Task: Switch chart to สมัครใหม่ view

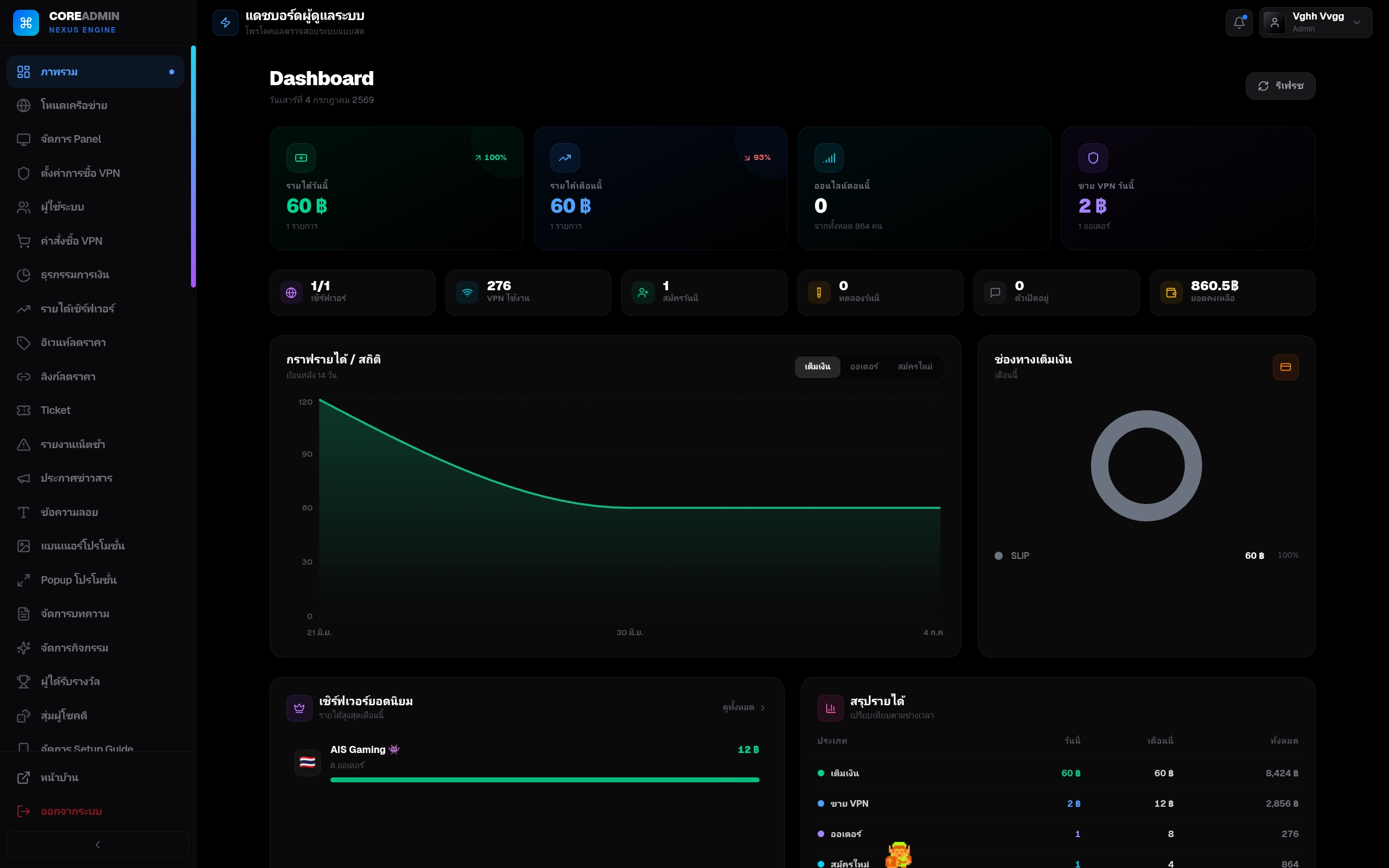Action: point(915,367)
